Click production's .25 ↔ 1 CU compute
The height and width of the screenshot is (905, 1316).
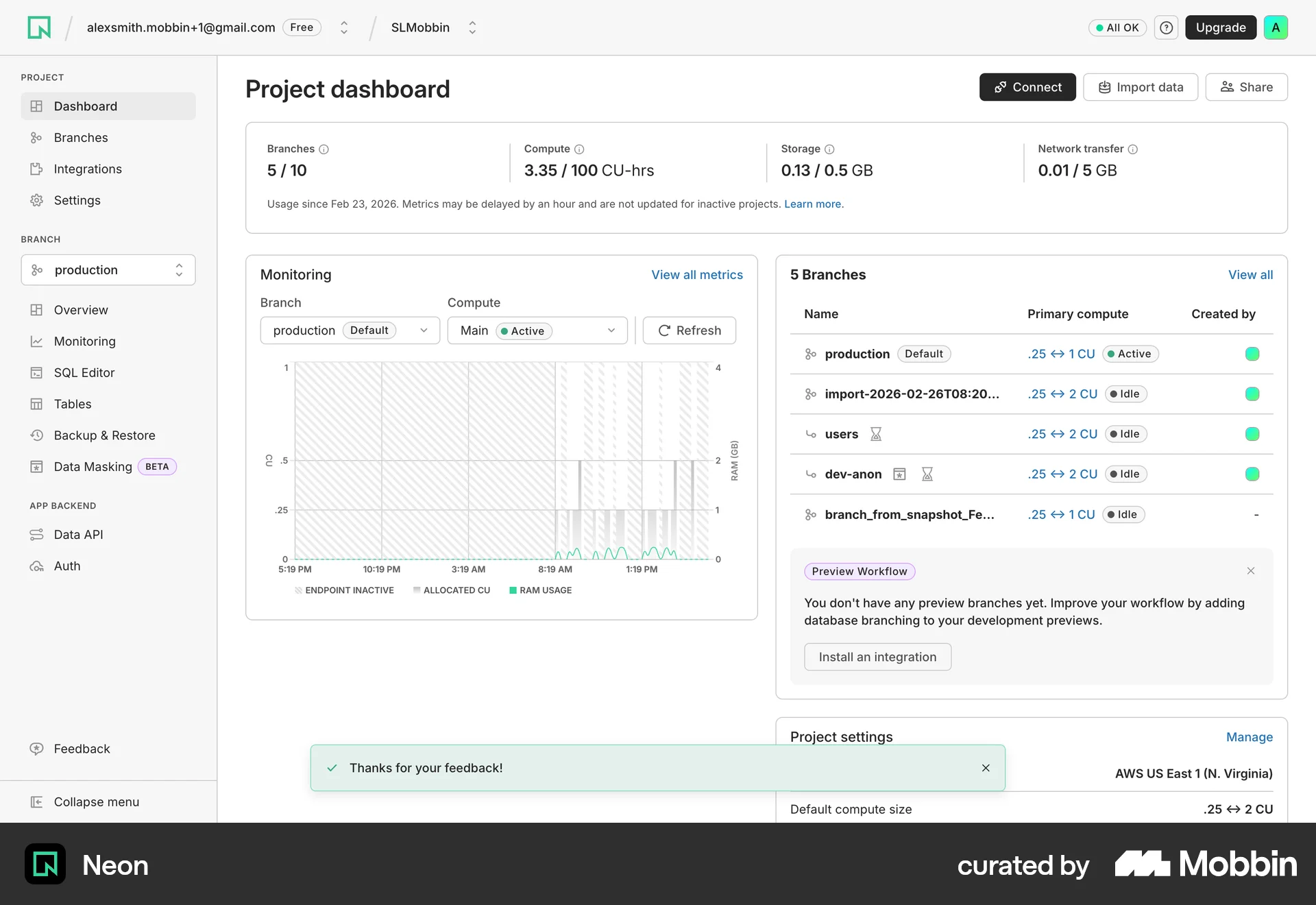click(x=1061, y=354)
